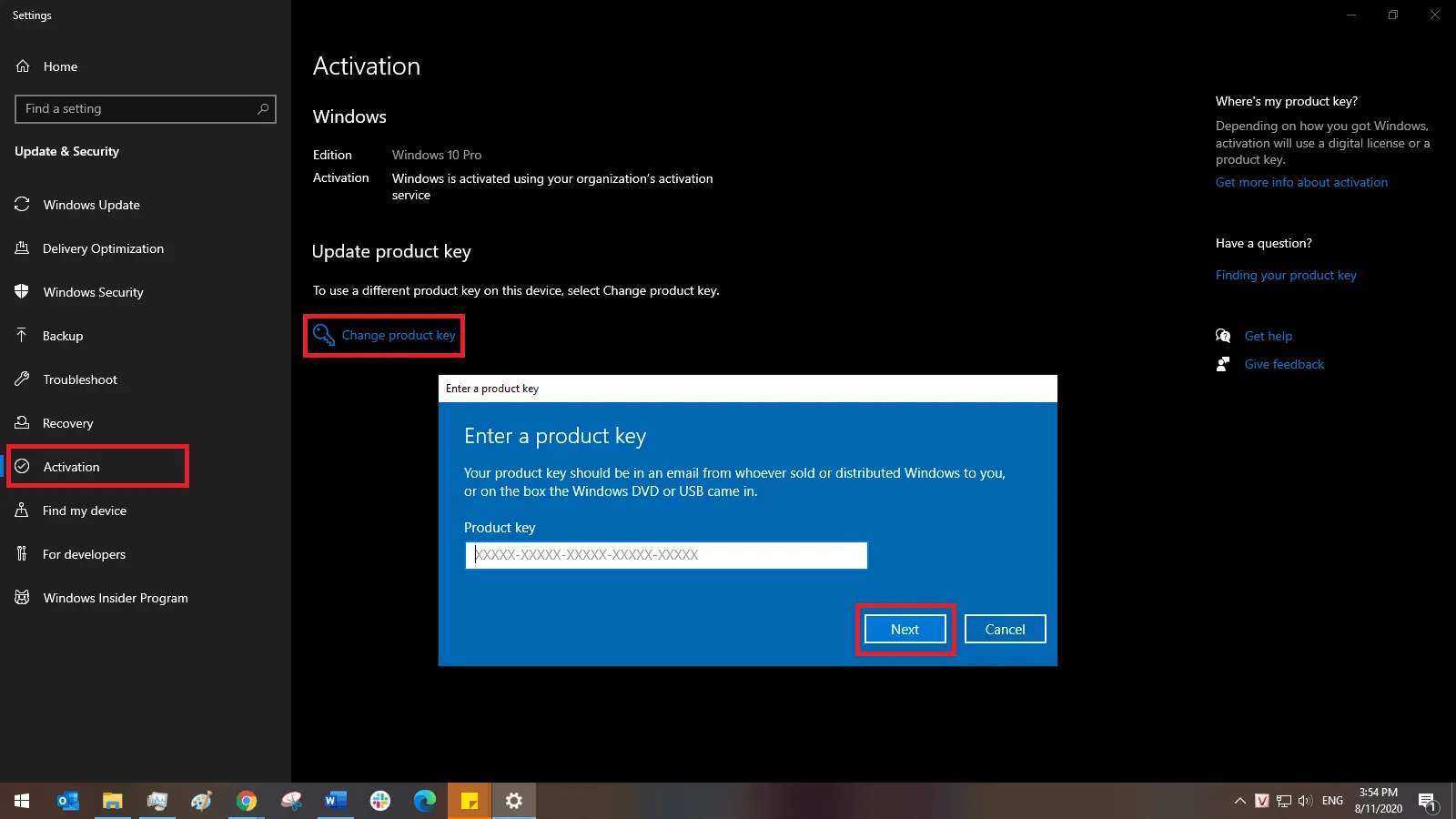The width and height of the screenshot is (1456, 819).
Task: Open the Windows Start menu
Action: [x=22, y=801]
